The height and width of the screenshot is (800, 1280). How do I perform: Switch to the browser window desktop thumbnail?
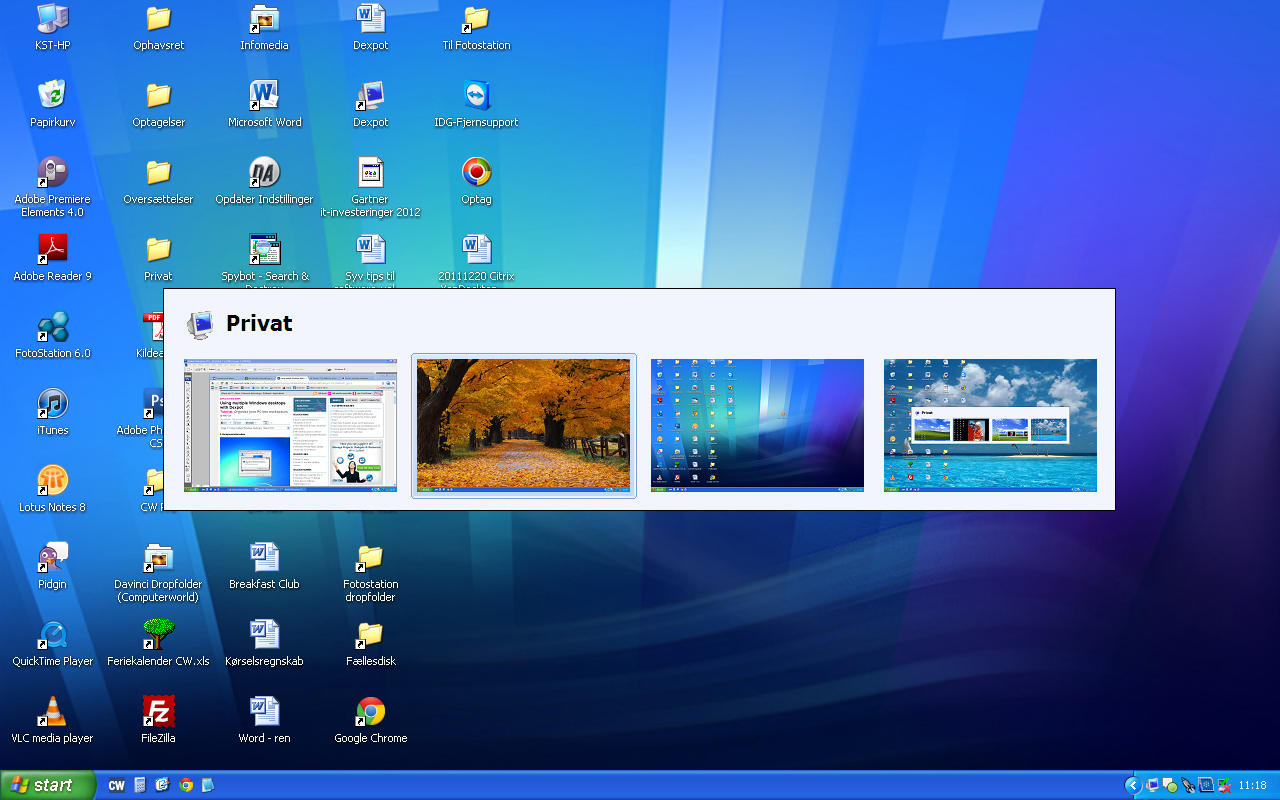pos(290,425)
